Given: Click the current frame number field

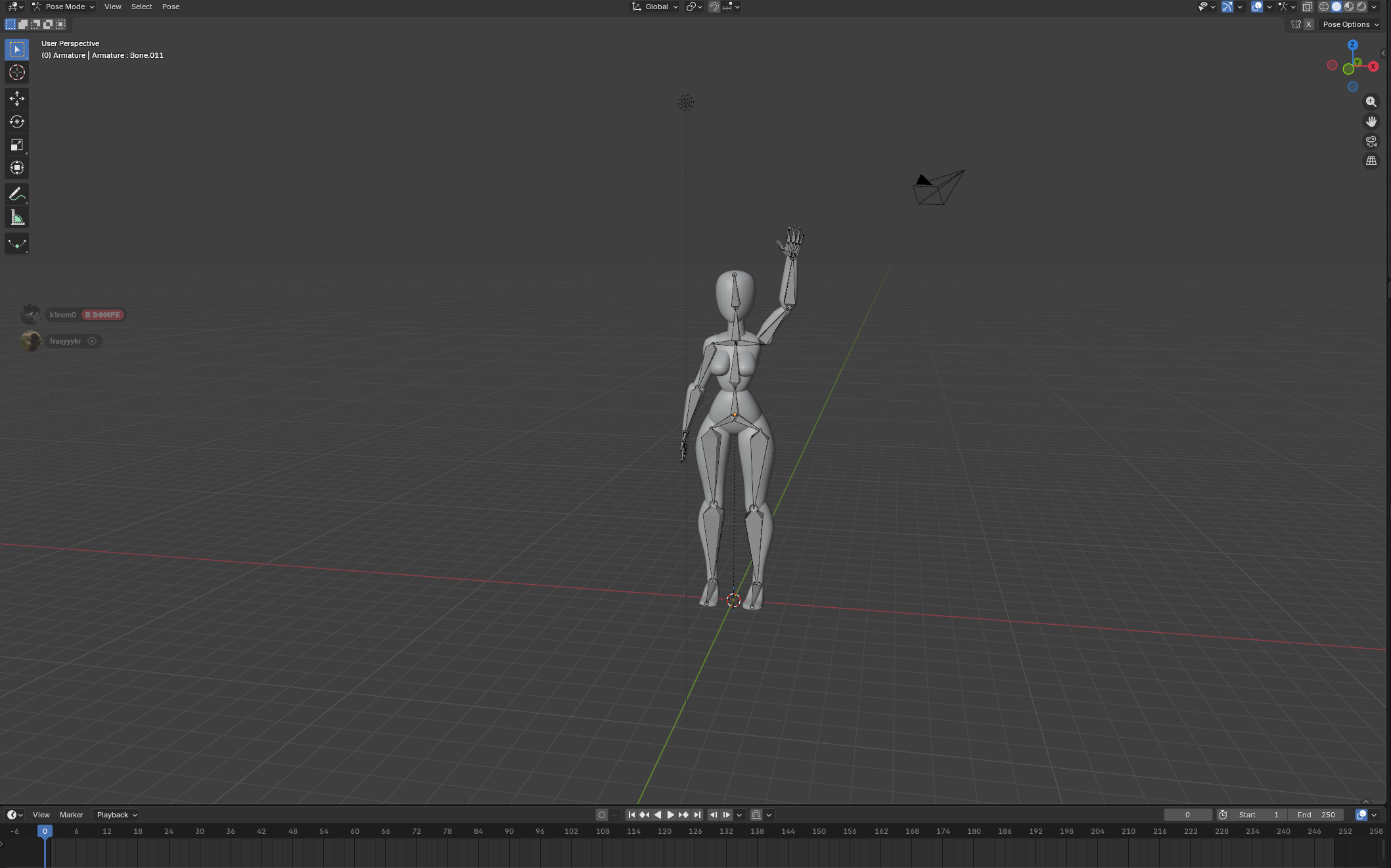Looking at the screenshot, I should click(x=1187, y=815).
